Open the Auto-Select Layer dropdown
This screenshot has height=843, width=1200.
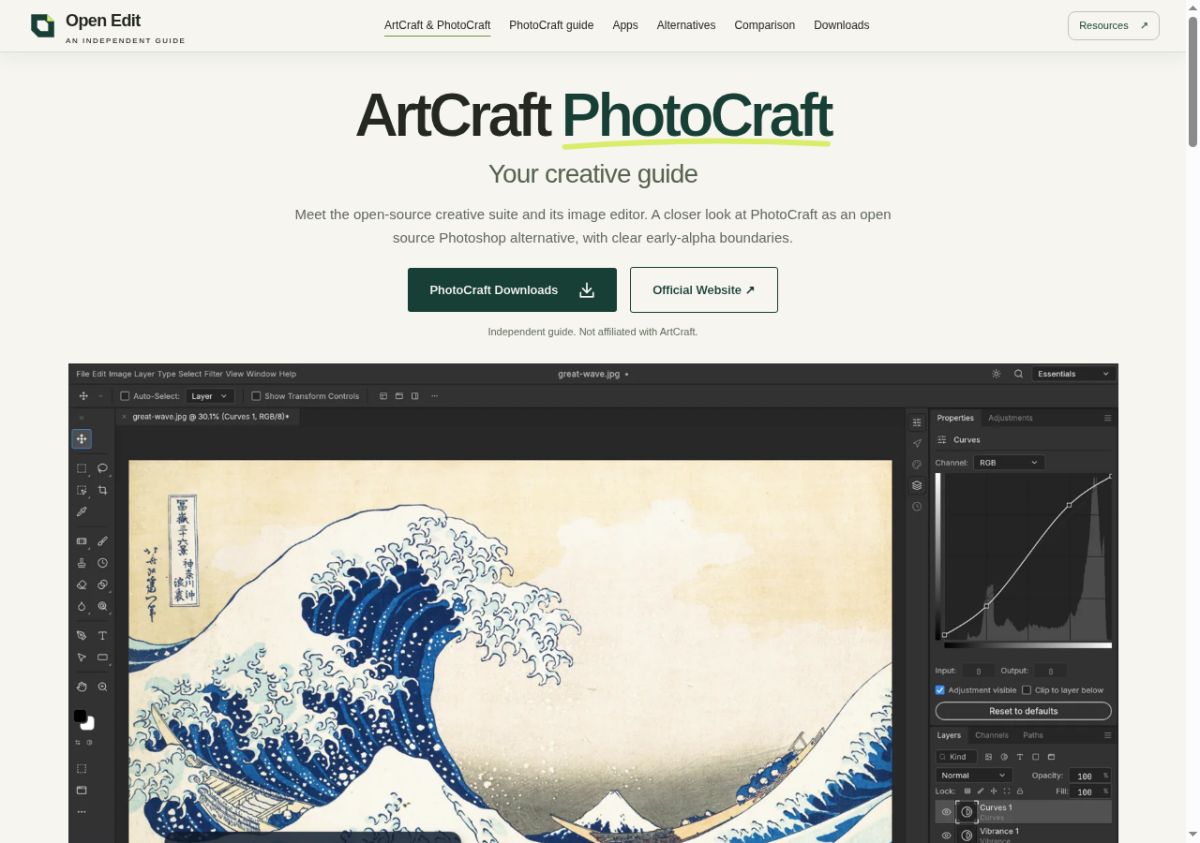(x=210, y=396)
